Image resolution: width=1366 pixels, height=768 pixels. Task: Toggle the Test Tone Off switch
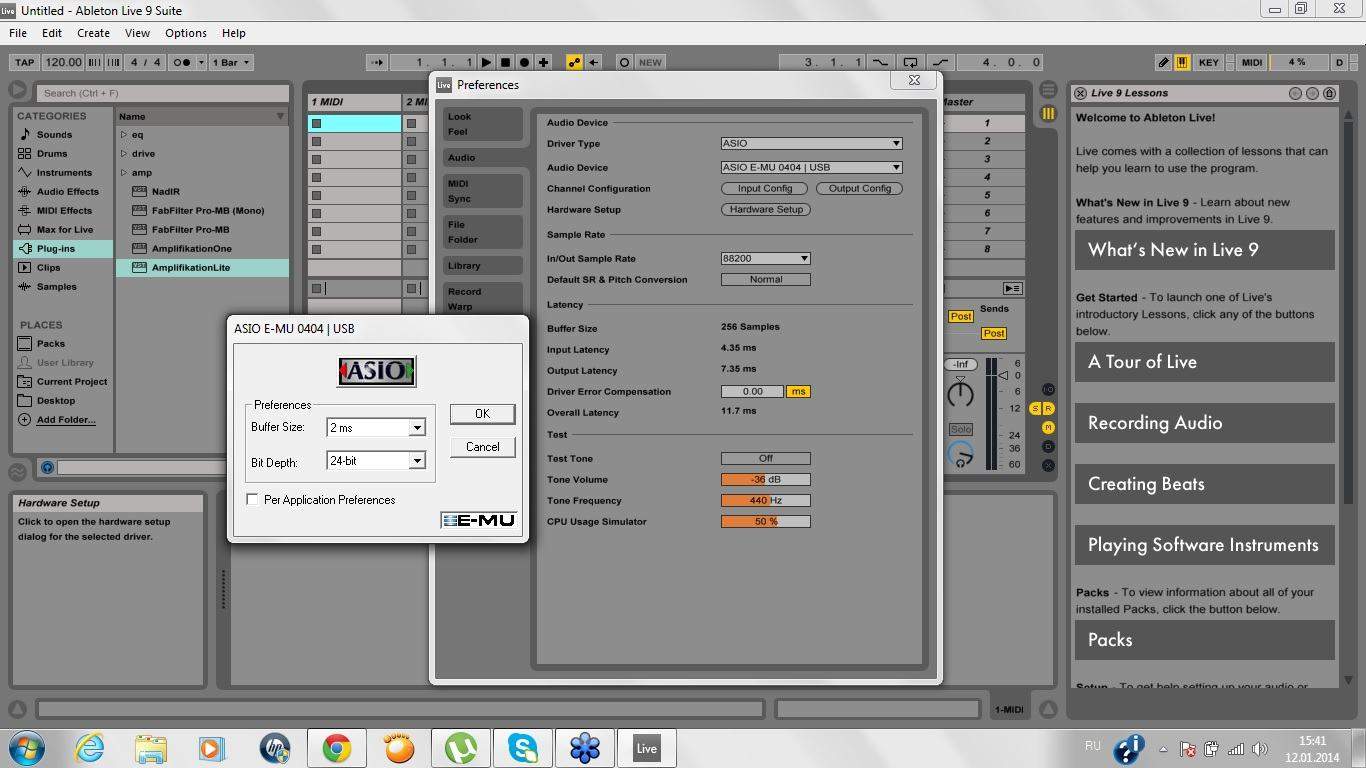(765, 459)
